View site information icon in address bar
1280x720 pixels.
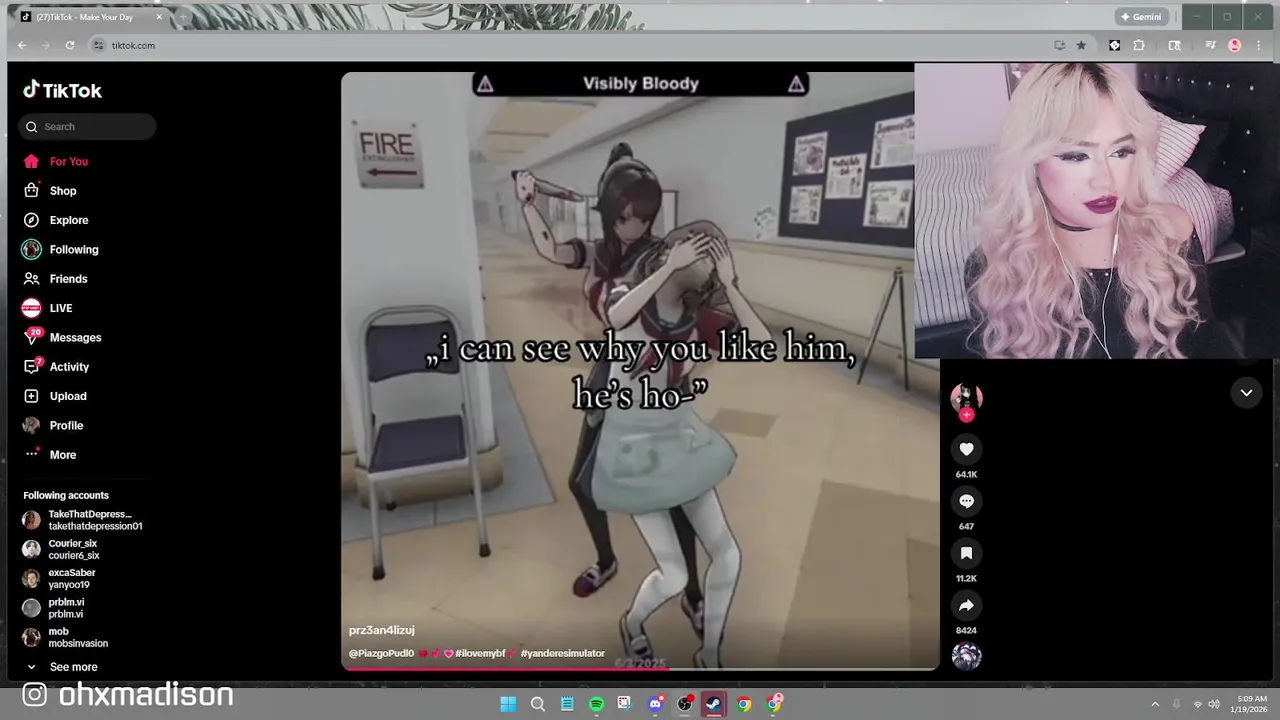coord(98,45)
